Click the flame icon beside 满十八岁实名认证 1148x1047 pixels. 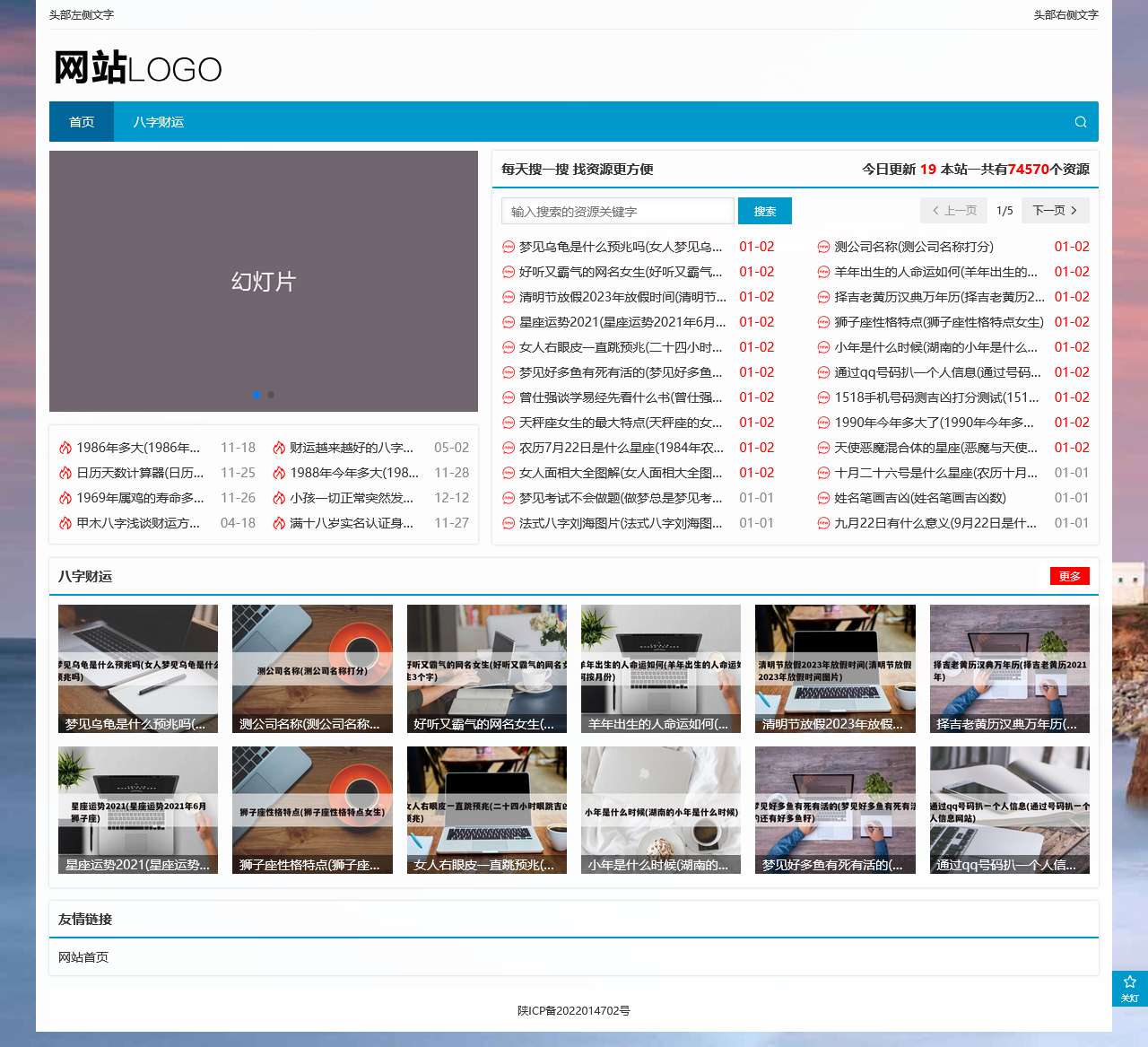tap(279, 523)
